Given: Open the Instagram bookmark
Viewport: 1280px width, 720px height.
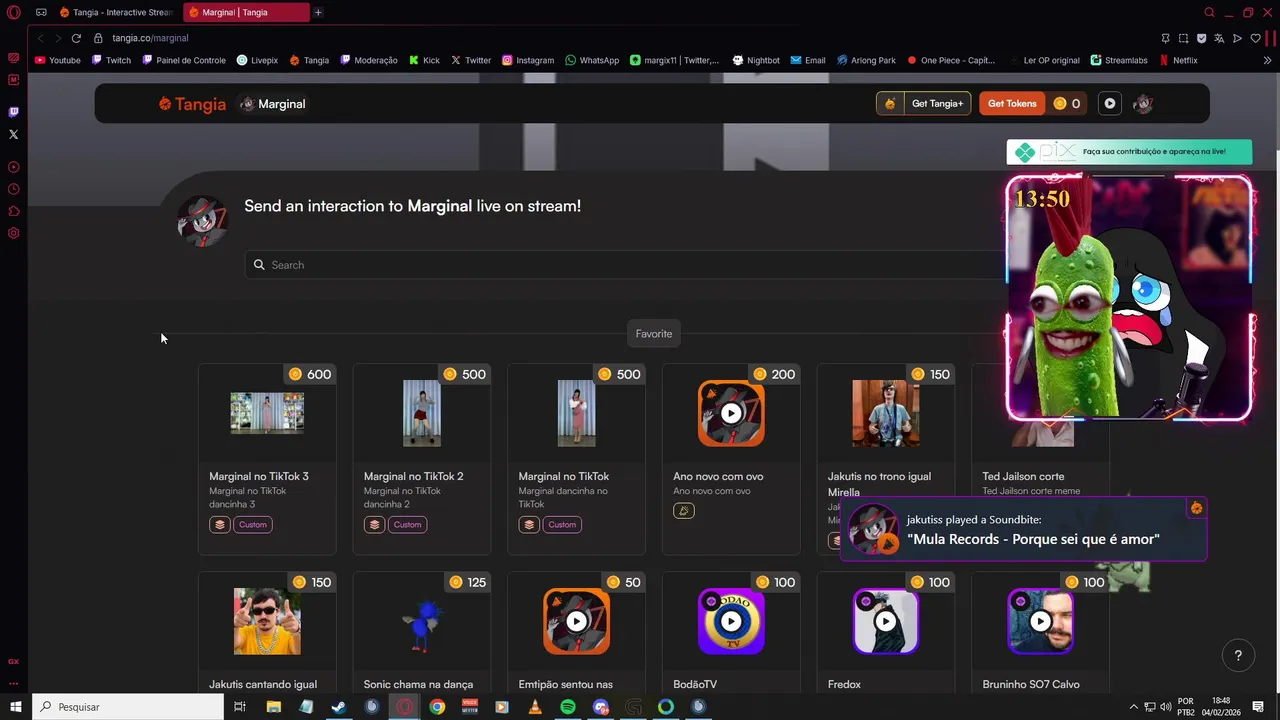Looking at the screenshot, I should (x=528, y=60).
